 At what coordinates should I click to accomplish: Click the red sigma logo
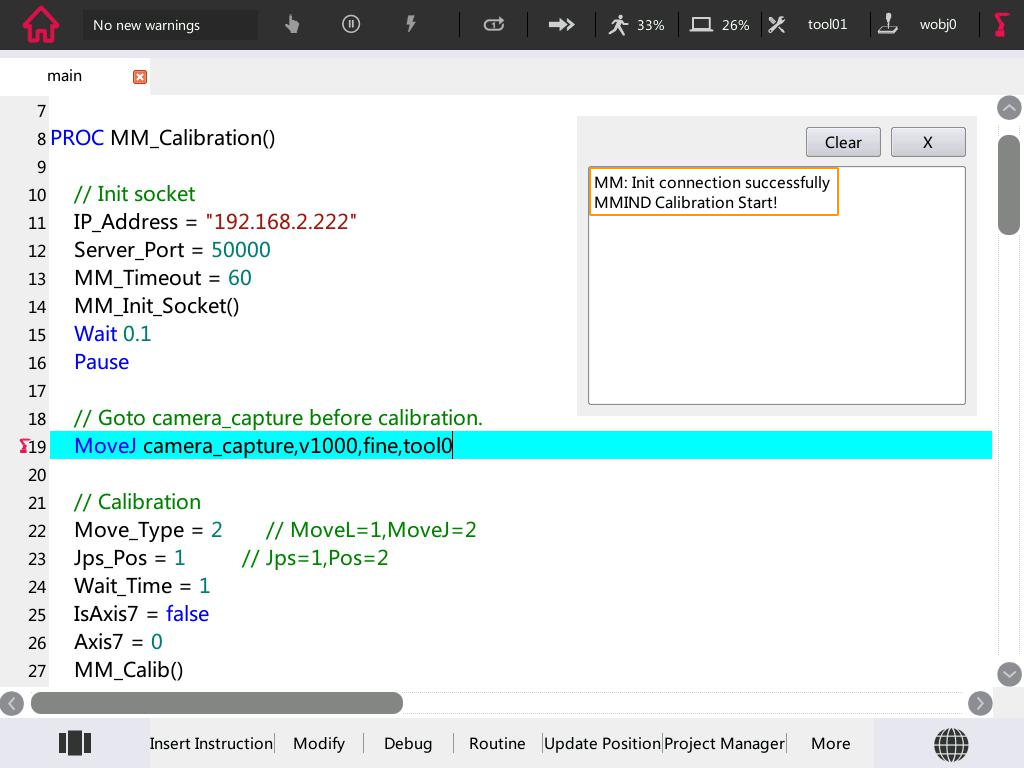[1000, 24]
